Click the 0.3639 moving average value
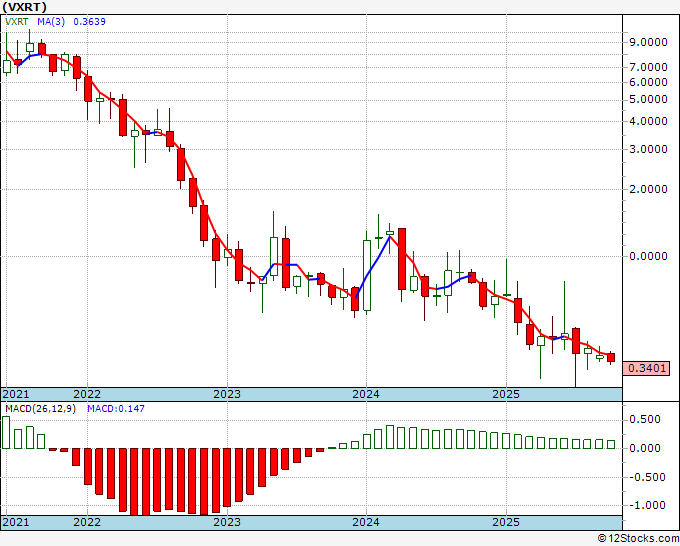The height and width of the screenshot is (546, 680). pos(89,22)
